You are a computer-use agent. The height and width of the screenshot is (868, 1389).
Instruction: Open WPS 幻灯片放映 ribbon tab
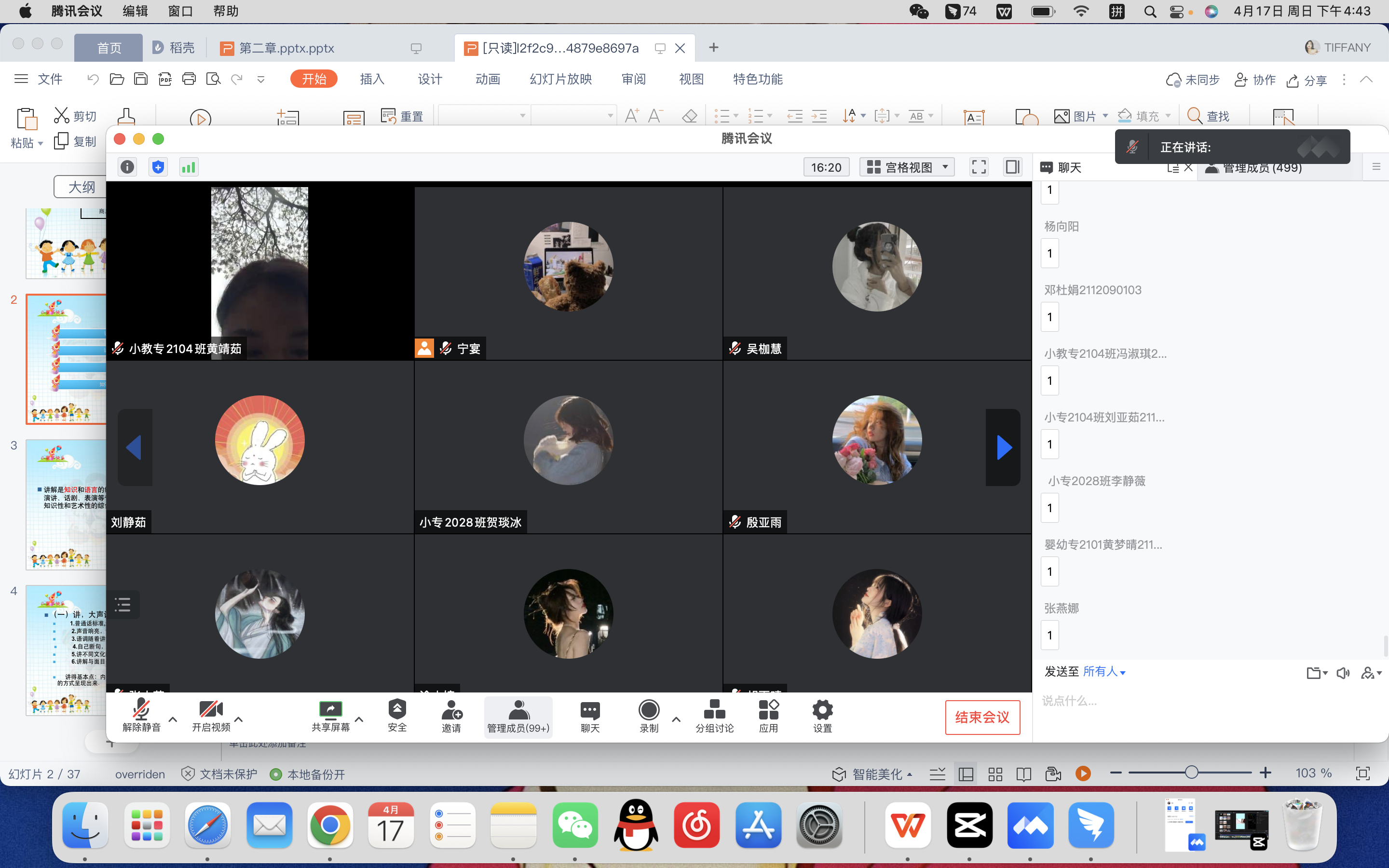[560, 79]
